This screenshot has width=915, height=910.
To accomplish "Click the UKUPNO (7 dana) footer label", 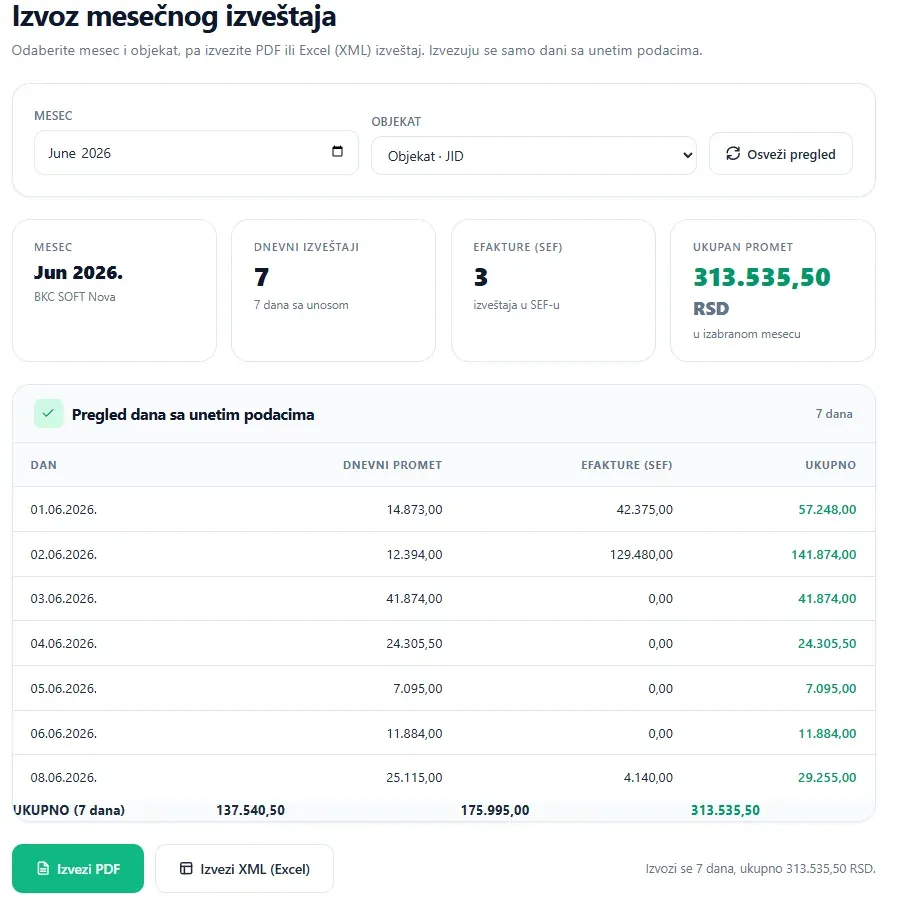I will (x=69, y=810).
